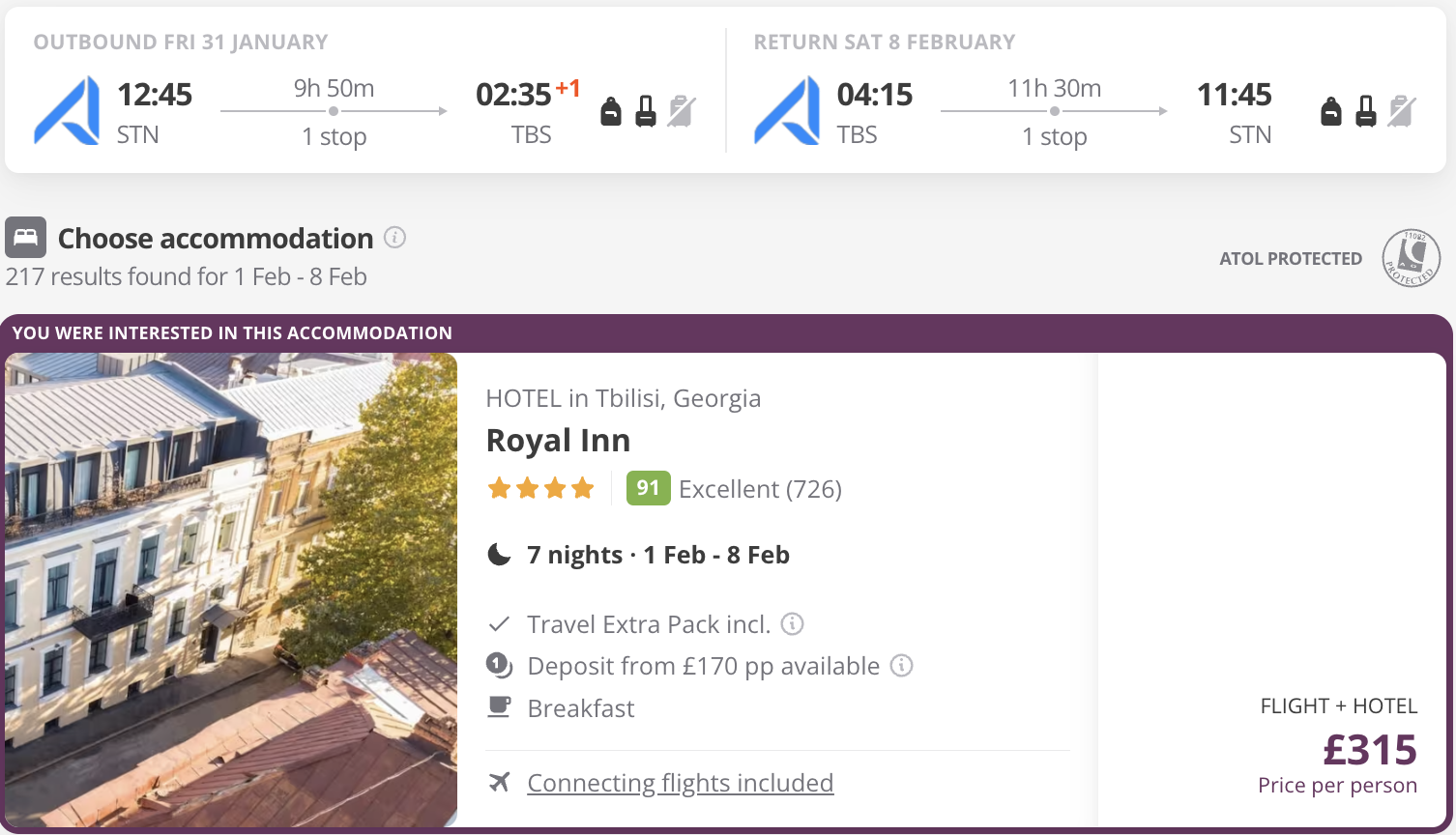Click the four-star hotel rating
1456x835 pixels.
coord(541,488)
